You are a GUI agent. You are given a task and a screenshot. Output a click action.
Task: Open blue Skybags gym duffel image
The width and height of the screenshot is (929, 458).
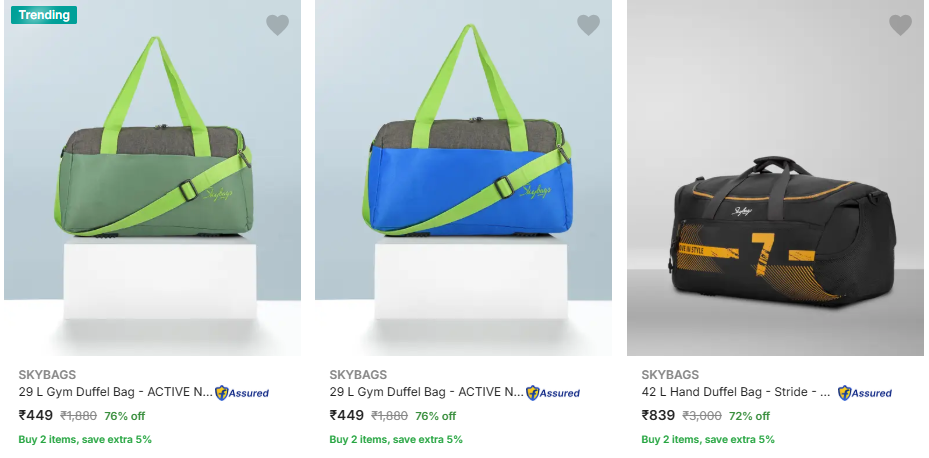click(463, 178)
